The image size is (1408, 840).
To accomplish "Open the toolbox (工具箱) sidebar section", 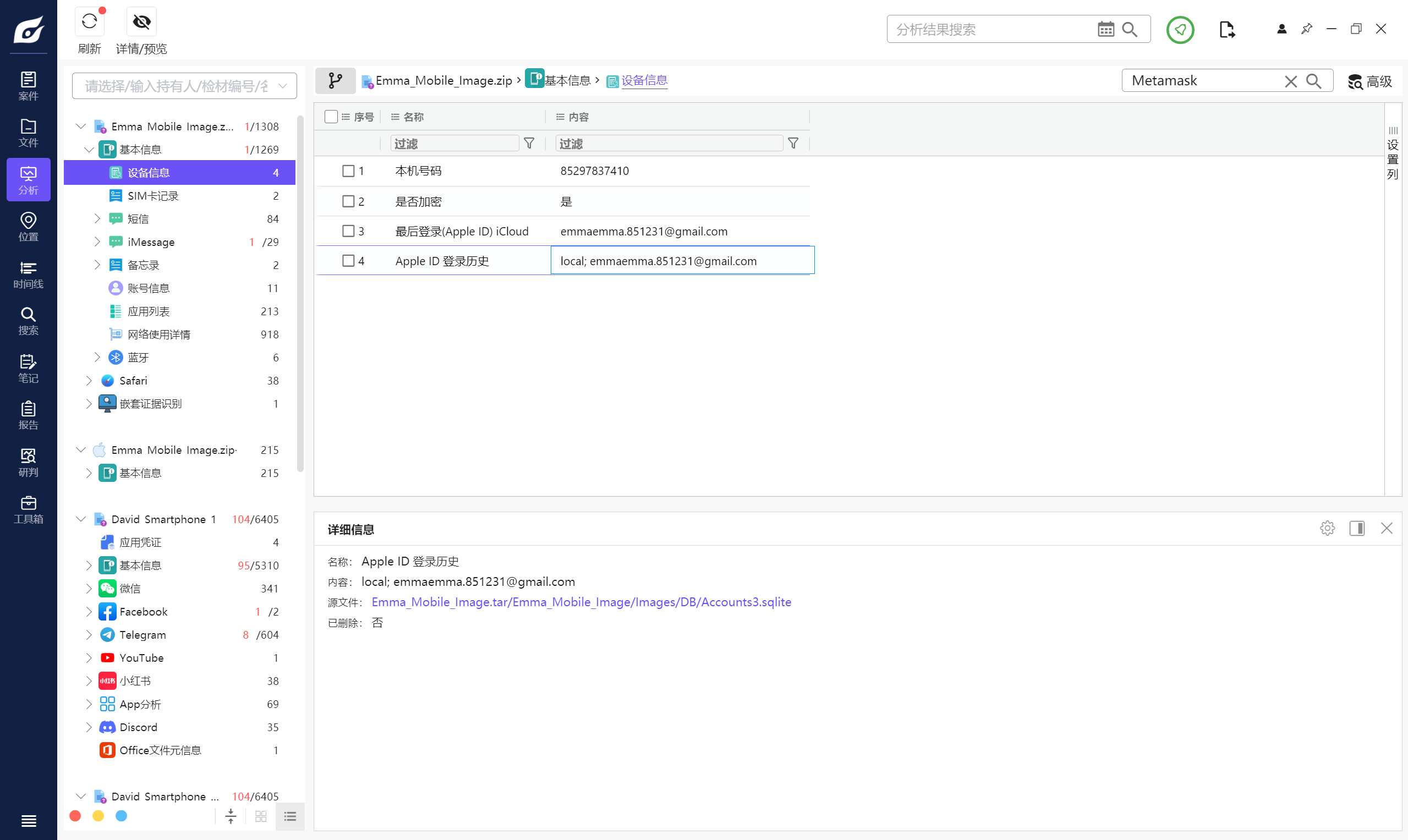I will pyautogui.click(x=28, y=509).
